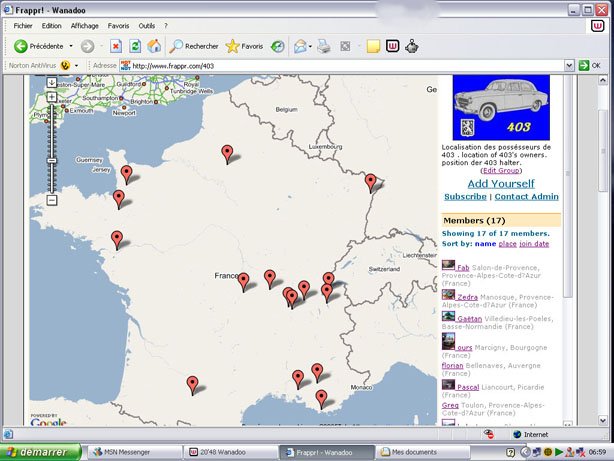Open the Affichage menu
The height and width of the screenshot is (461, 614).
click(x=85, y=25)
